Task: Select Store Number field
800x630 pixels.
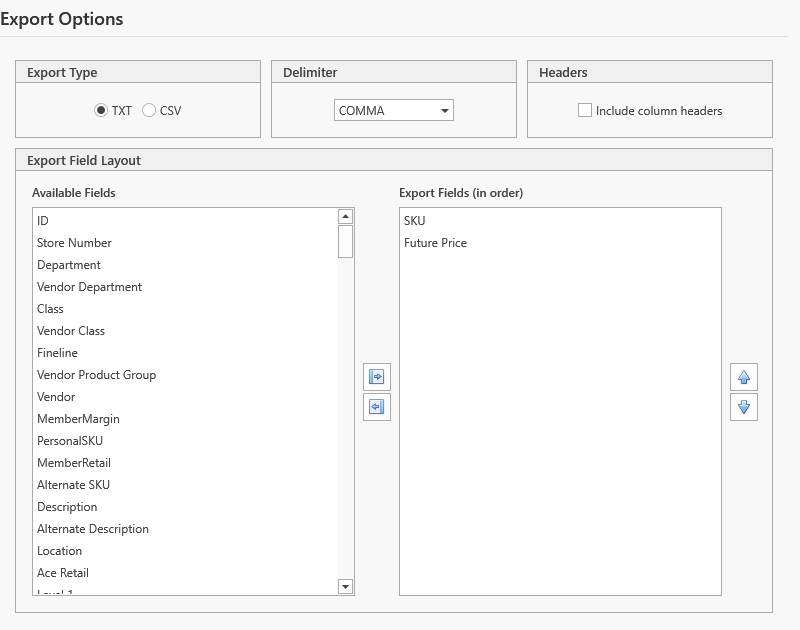Action: (184, 243)
